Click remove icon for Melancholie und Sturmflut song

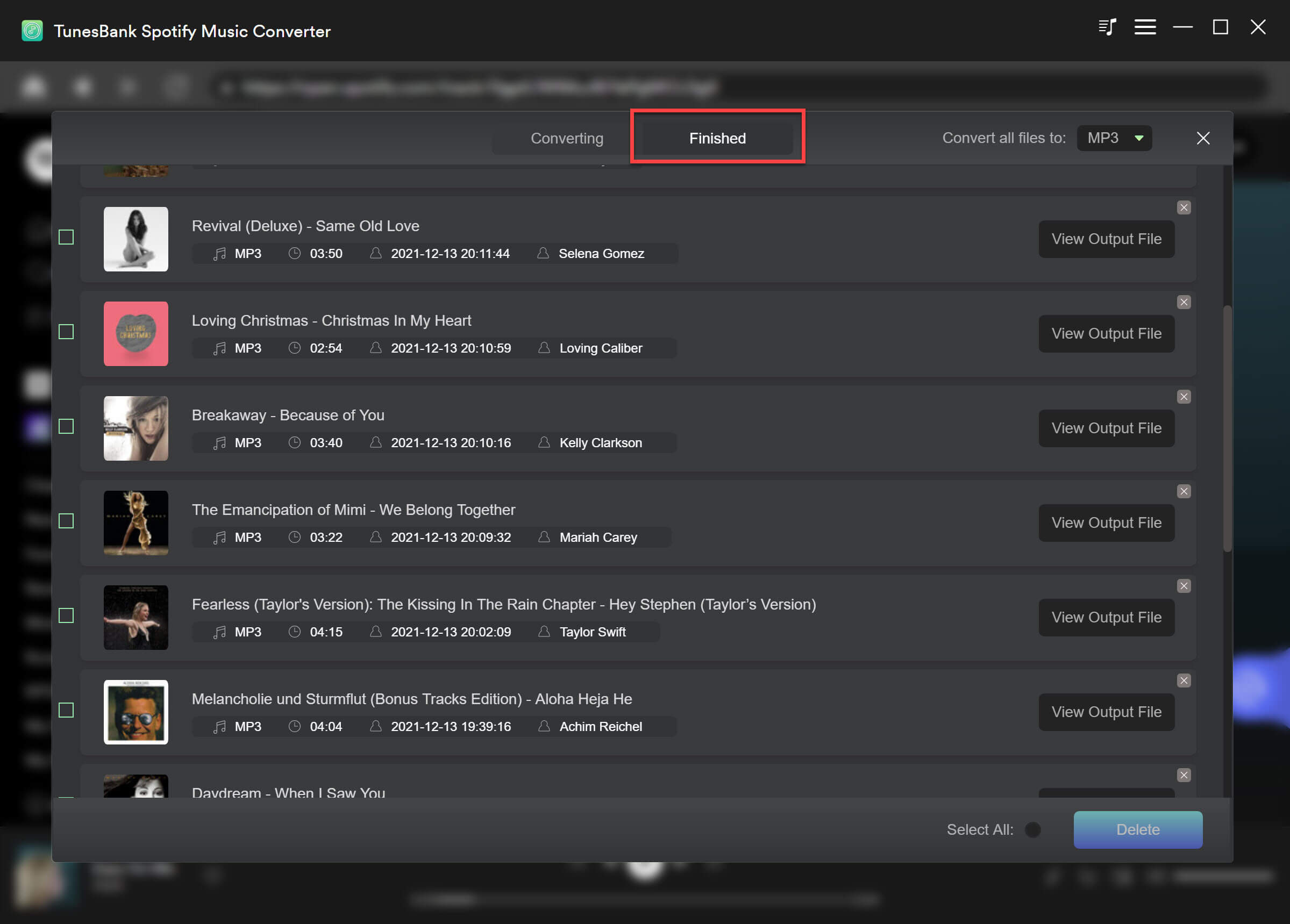1184,680
